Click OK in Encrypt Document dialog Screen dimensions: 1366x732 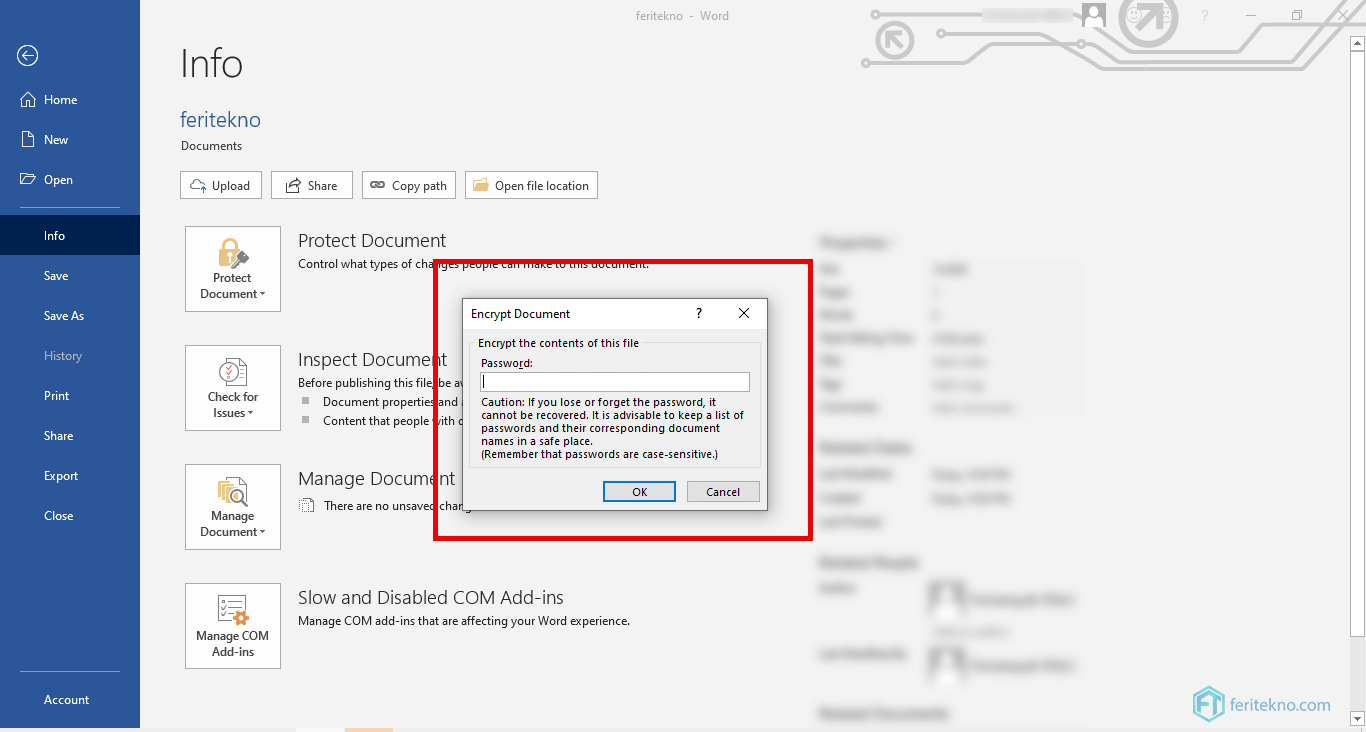[x=639, y=491]
